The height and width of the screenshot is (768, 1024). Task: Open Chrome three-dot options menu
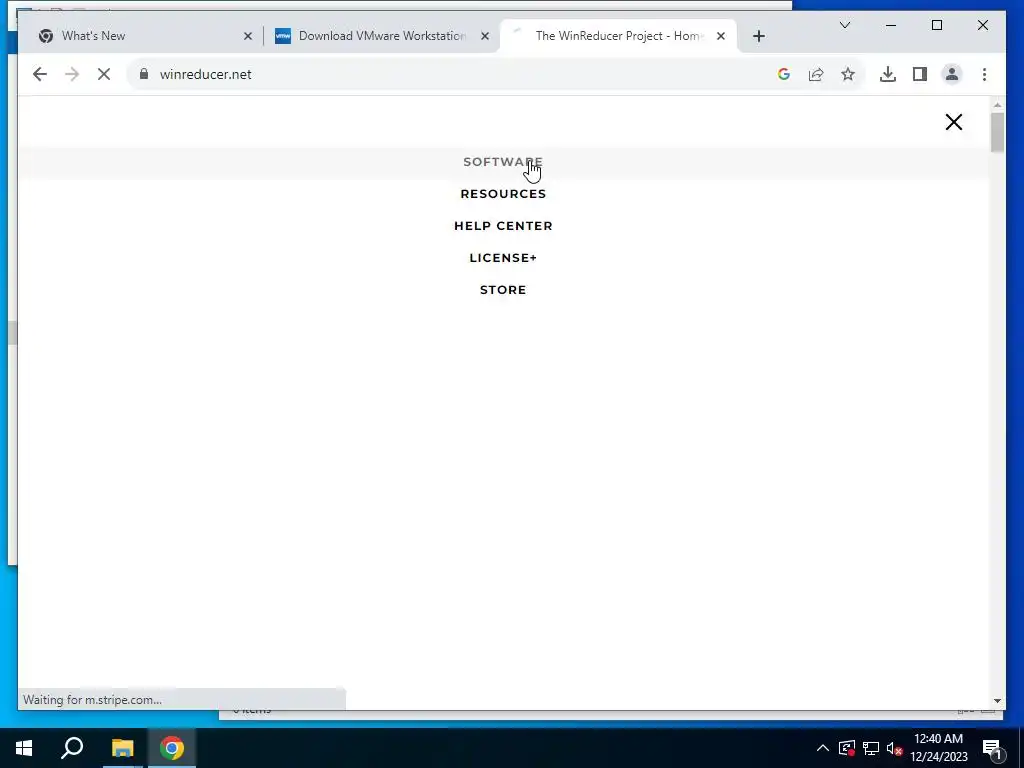(984, 74)
